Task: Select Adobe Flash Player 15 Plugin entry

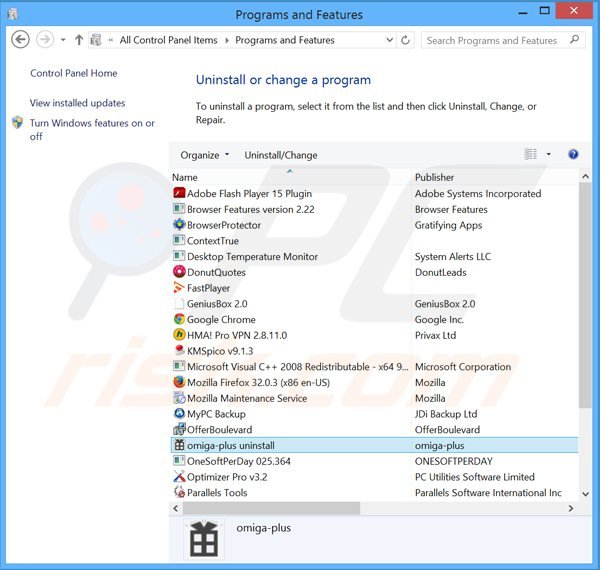Action: (x=249, y=194)
